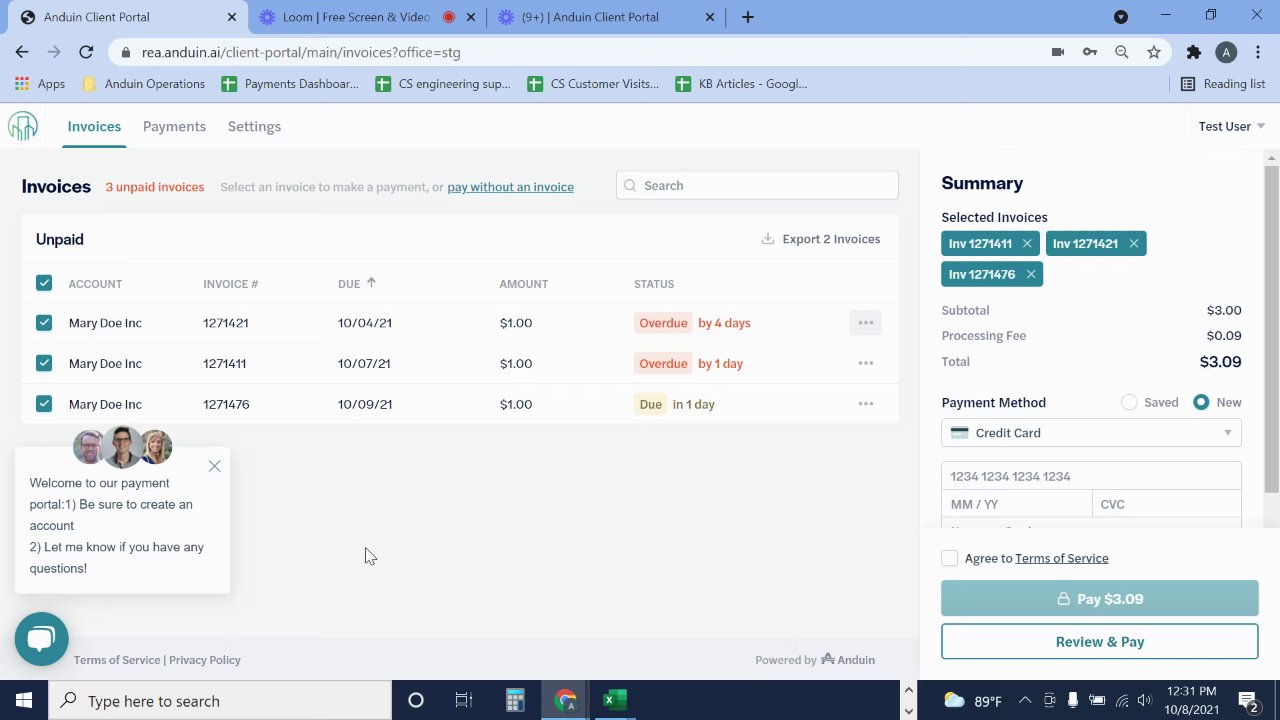The height and width of the screenshot is (720, 1280).
Task: Open Reading list in bookmarks bar
Action: pyautogui.click(x=1223, y=84)
